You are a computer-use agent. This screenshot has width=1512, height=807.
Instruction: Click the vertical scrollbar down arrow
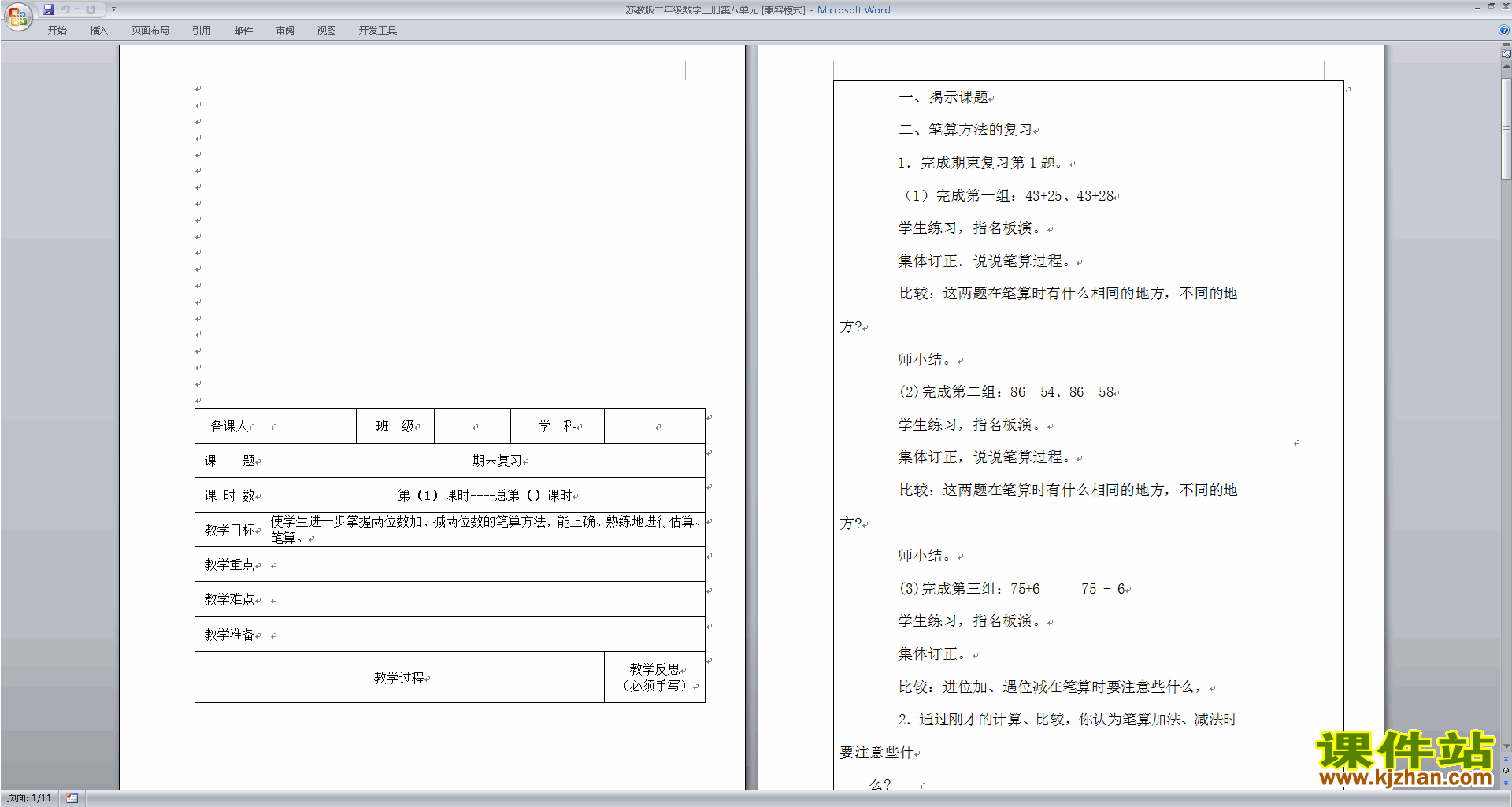(x=1506, y=746)
